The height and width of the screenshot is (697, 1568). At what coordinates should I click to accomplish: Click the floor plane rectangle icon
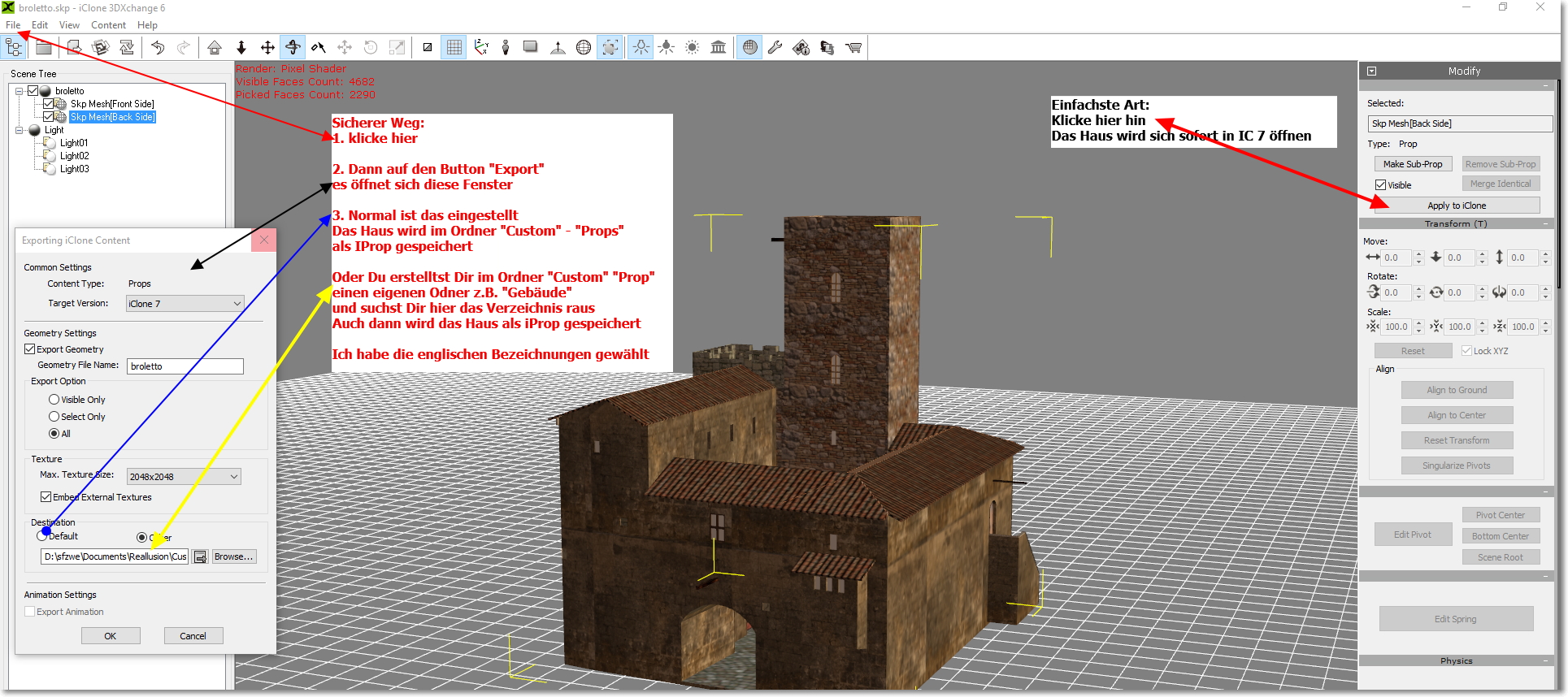pos(531,47)
